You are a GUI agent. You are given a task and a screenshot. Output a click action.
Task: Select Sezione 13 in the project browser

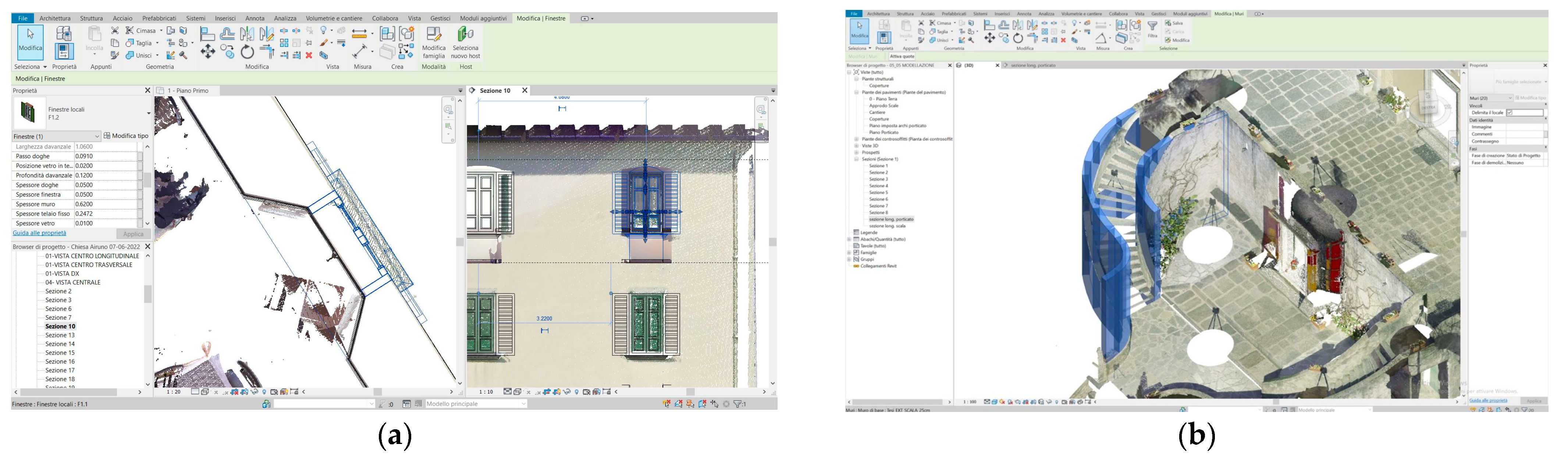60,335
